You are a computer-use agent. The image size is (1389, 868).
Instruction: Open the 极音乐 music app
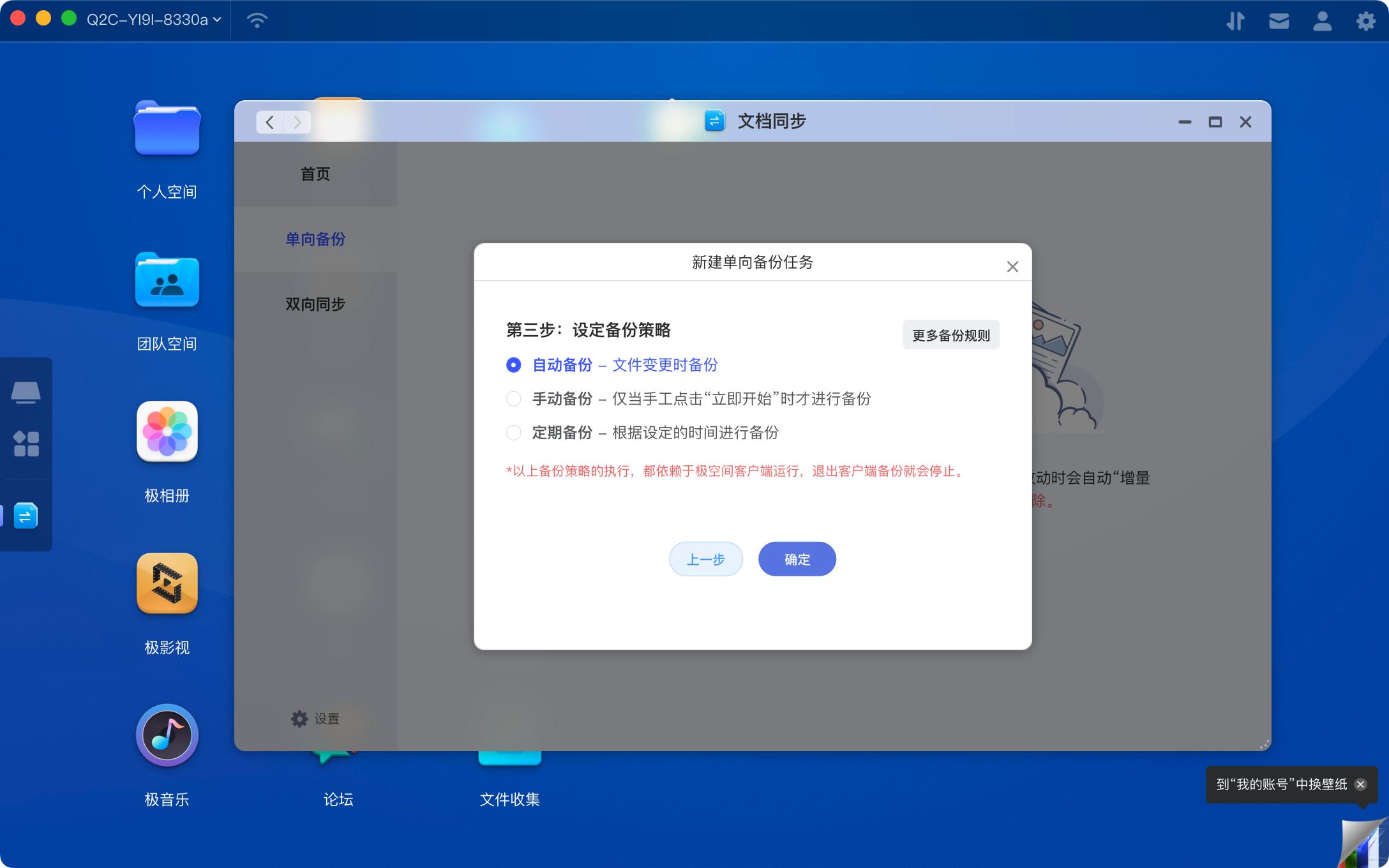[167, 735]
